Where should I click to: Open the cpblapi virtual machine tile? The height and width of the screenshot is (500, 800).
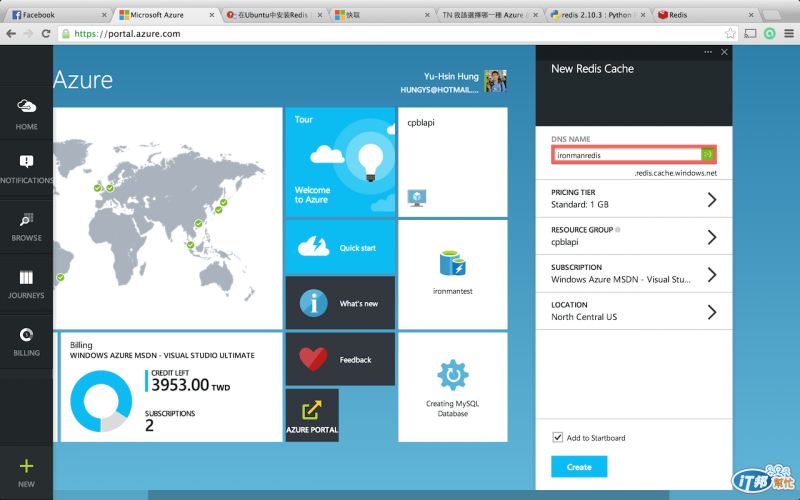click(x=453, y=162)
